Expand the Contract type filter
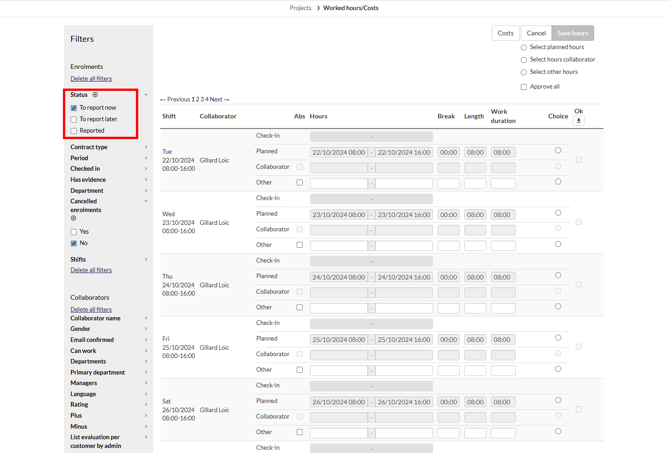The image size is (670, 453). tap(108, 147)
